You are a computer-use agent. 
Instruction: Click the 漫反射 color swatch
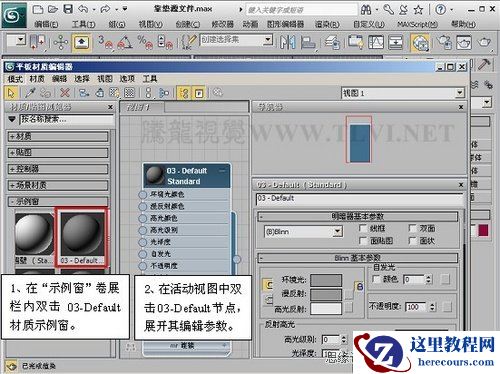(326, 294)
